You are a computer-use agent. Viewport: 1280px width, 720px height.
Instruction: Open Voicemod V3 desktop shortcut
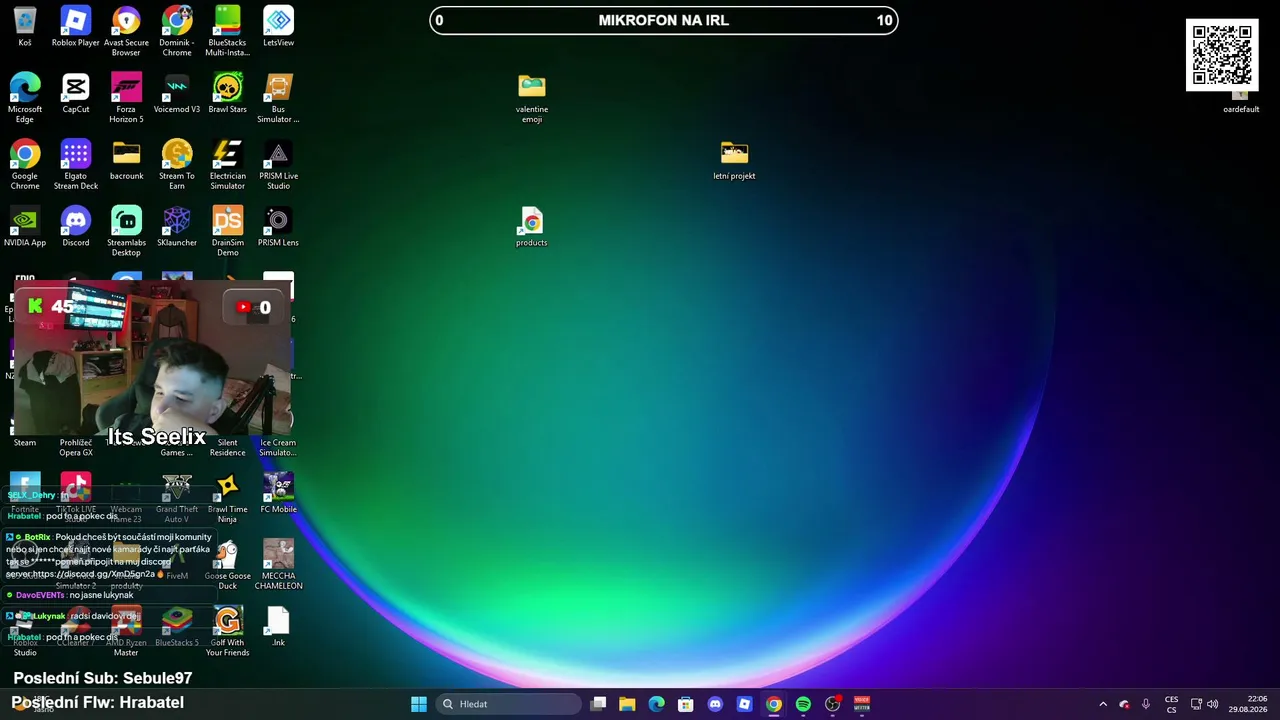[177, 94]
